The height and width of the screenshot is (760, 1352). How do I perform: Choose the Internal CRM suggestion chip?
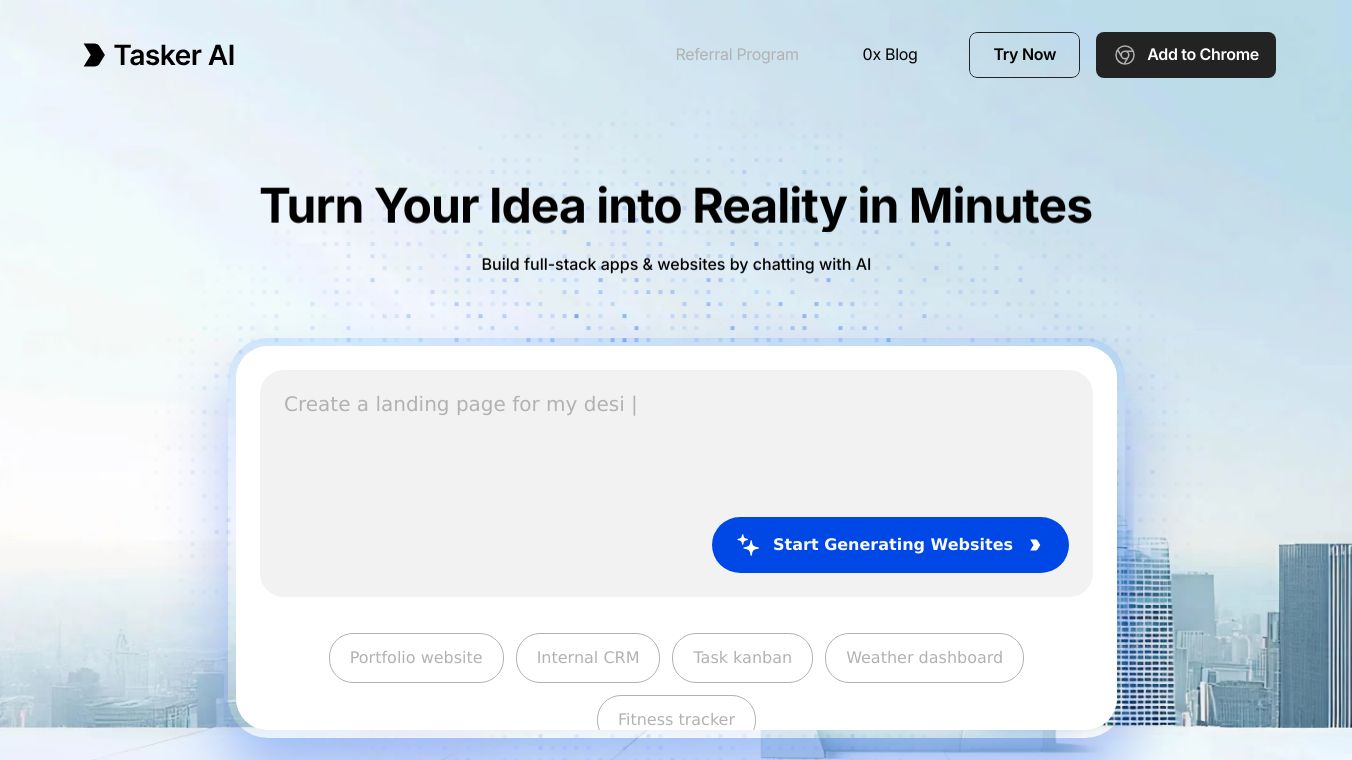click(x=588, y=658)
